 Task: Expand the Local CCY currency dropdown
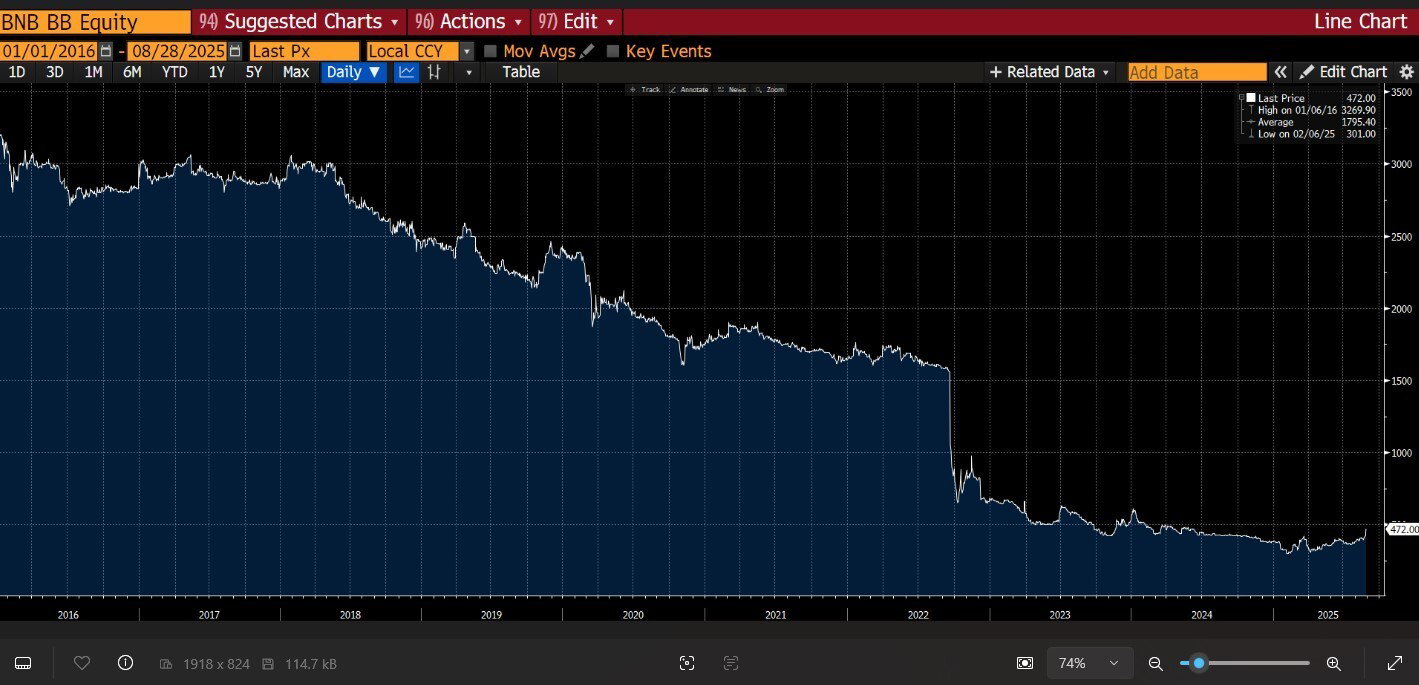(466, 51)
